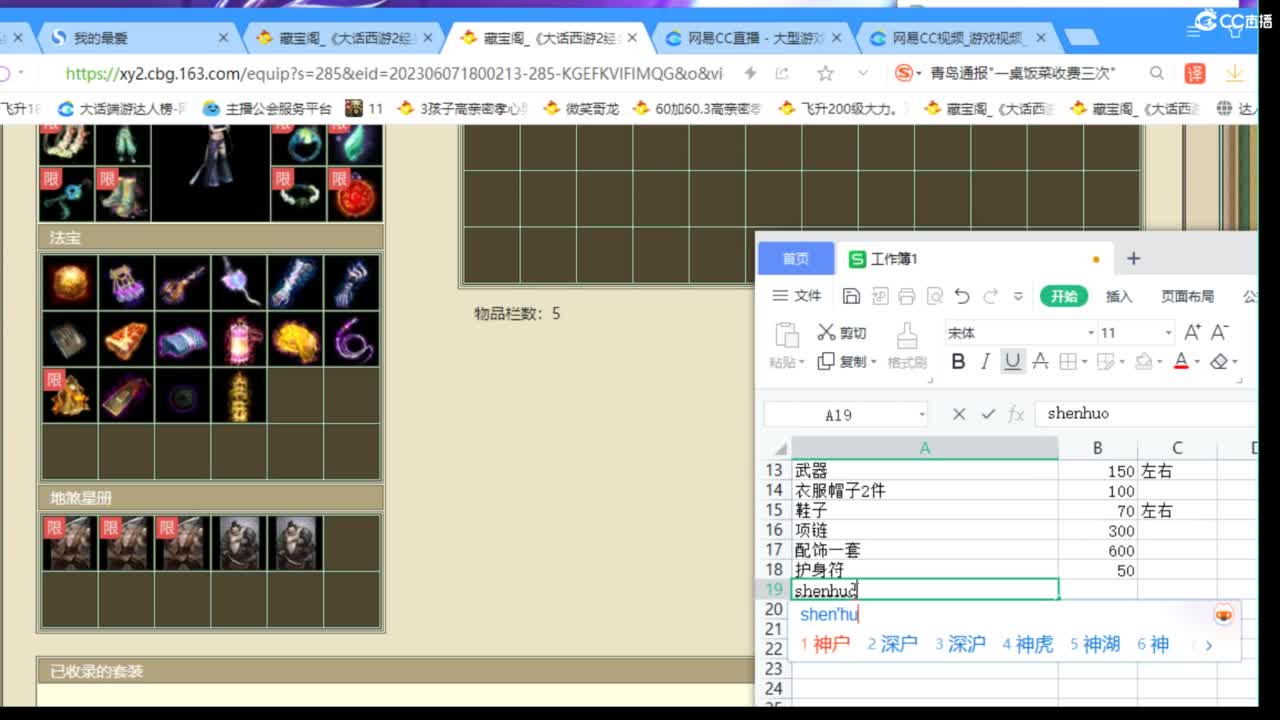Expand the borders dropdown arrow

point(1086,362)
